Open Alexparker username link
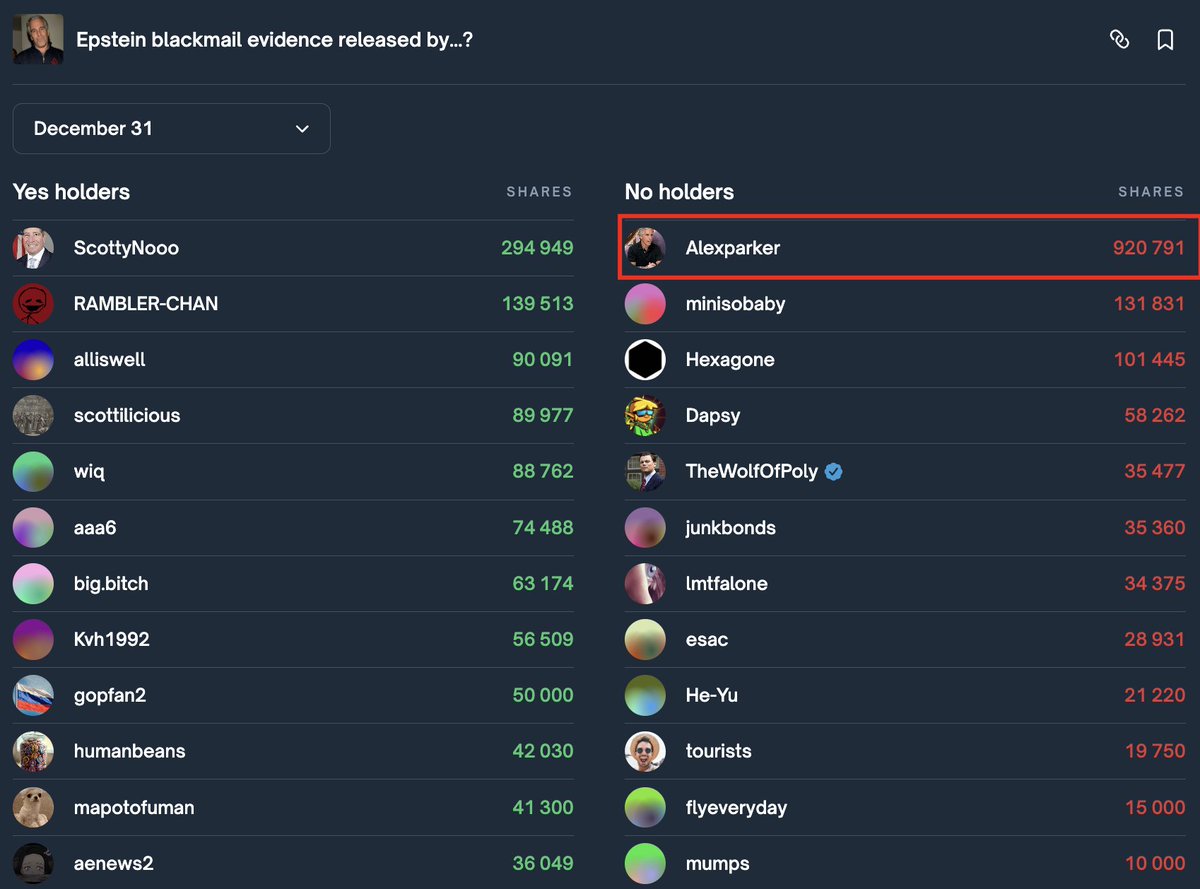This screenshot has height=889, width=1200. click(x=733, y=248)
